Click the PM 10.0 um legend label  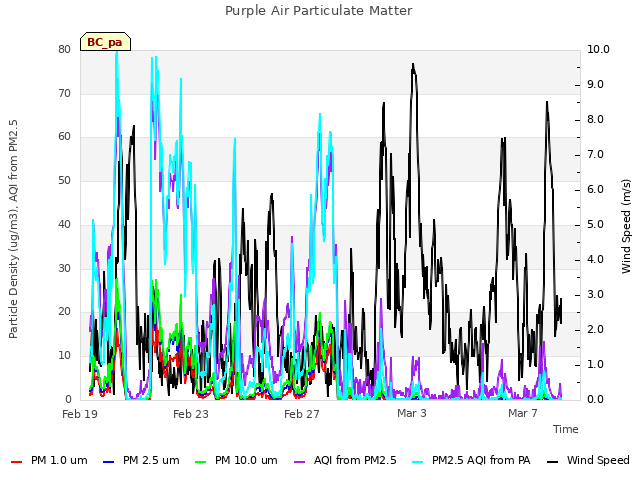(246, 460)
